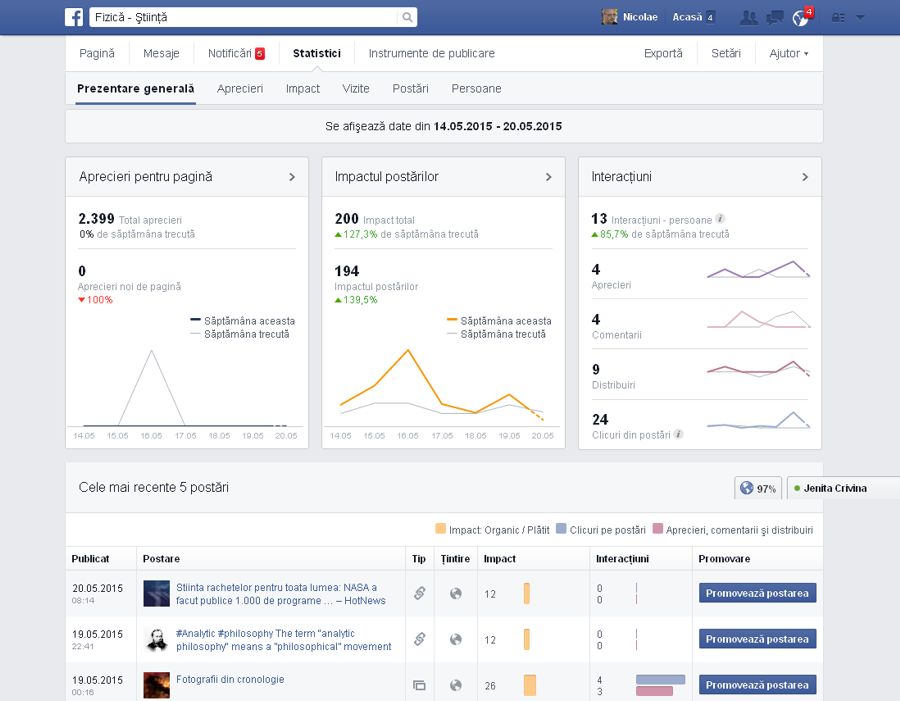Open Setări page settings
This screenshot has height=701, width=900.
pos(726,53)
